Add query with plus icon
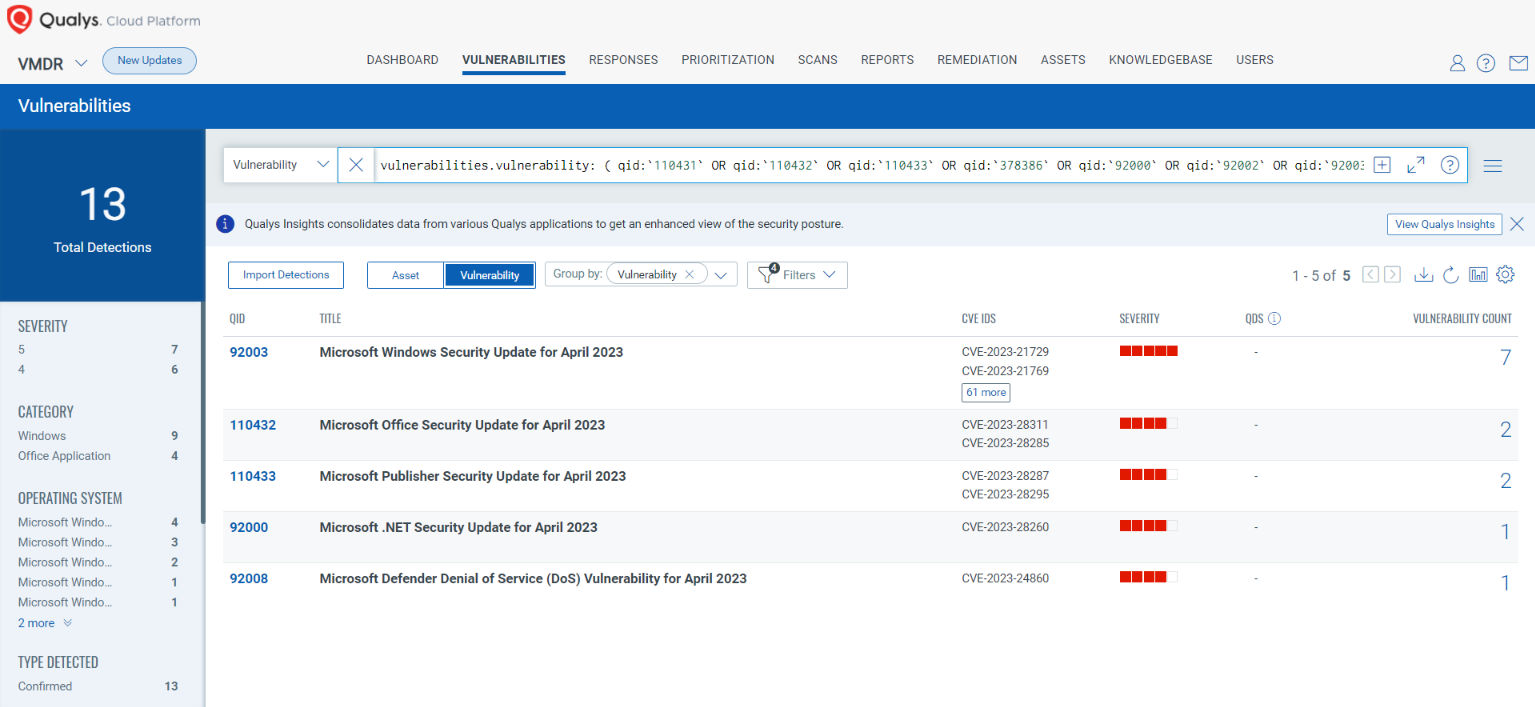This screenshot has height=707, width=1535. 1382,165
